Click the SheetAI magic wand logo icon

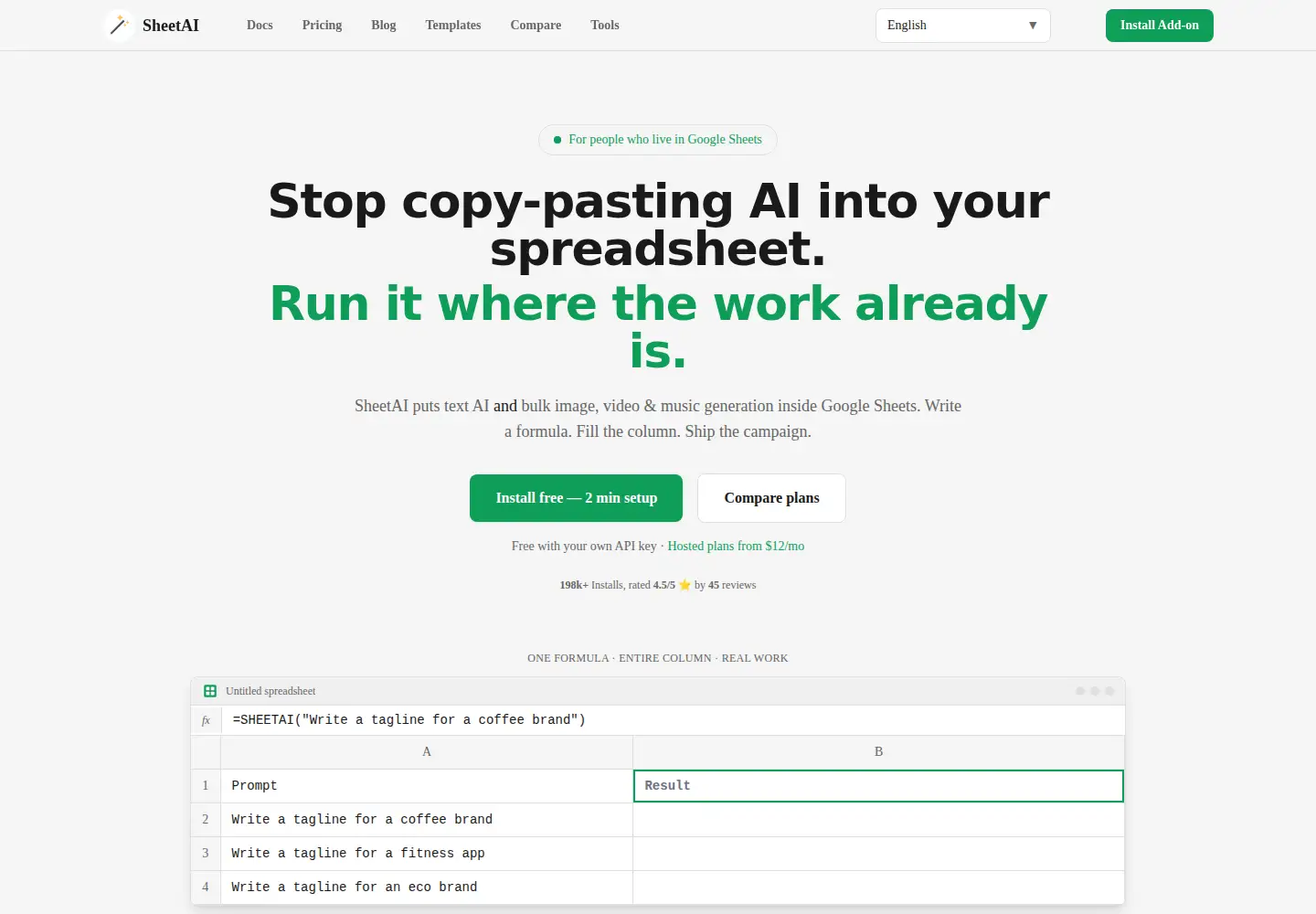[119, 26]
